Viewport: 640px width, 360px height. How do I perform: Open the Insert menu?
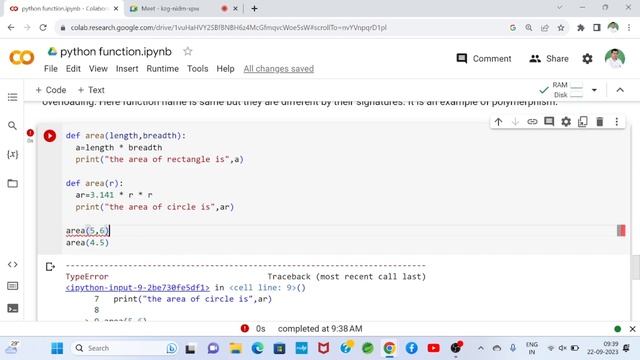pos(127,69)
